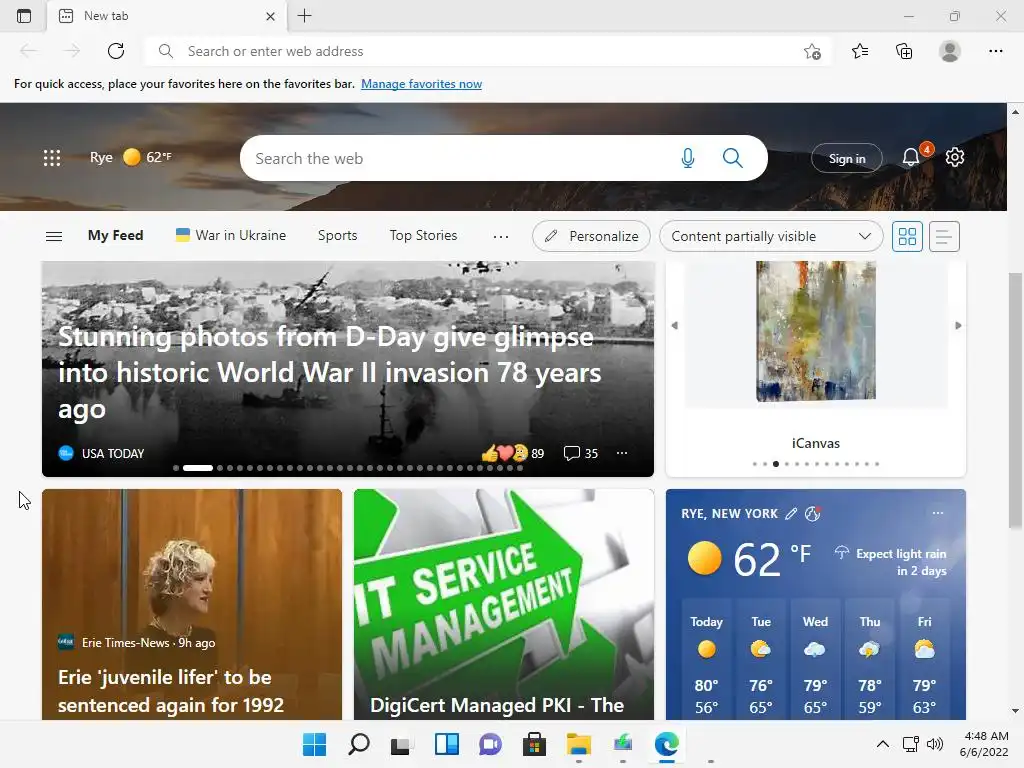Open Widgets from the taskbar
Viewport: 1024px width, 768px height.
coord(447,744)
